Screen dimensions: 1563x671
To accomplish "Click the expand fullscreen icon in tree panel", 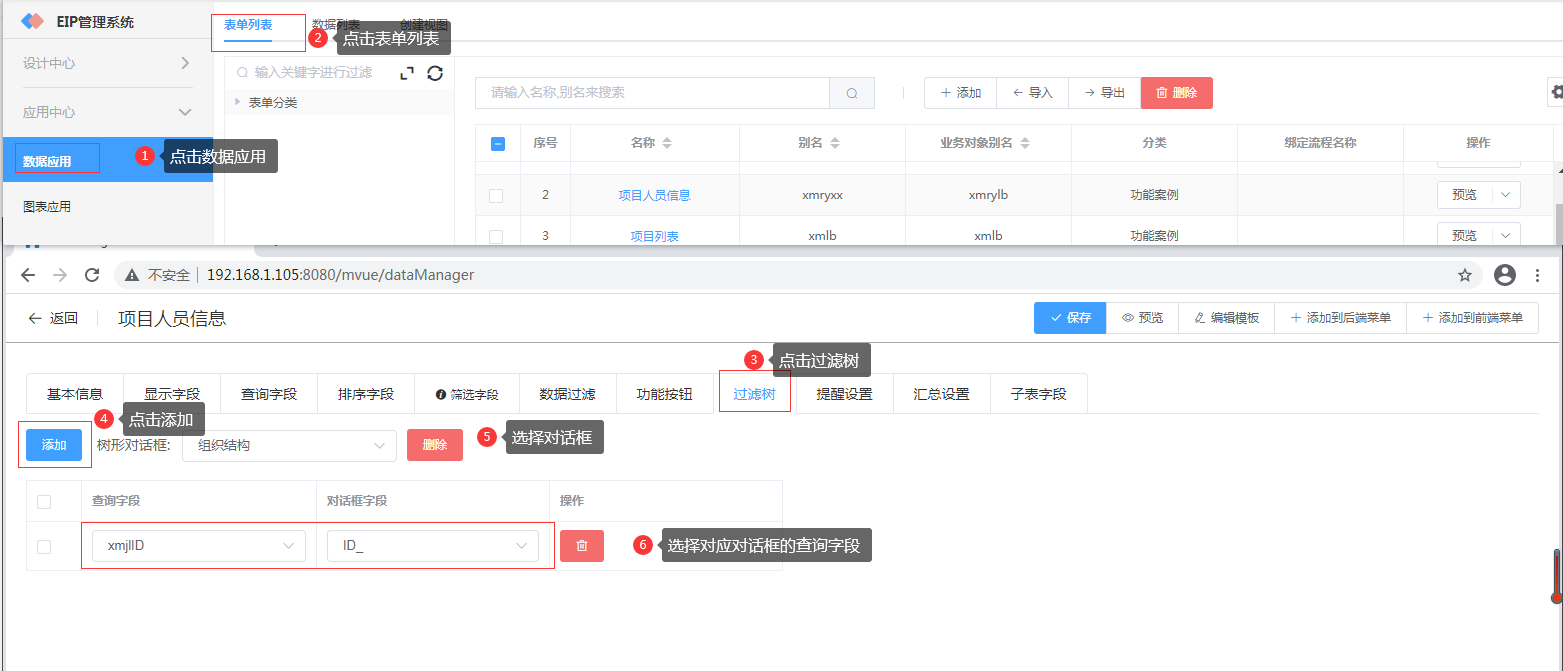I will (407, 73).
